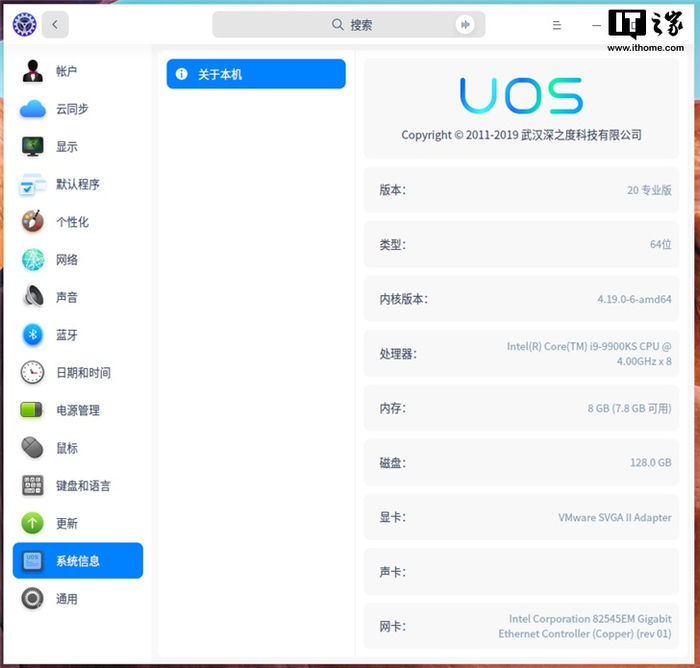Minimize the control center window
Viewport: 700px width, 668px height.
click(x=596, y=25)
